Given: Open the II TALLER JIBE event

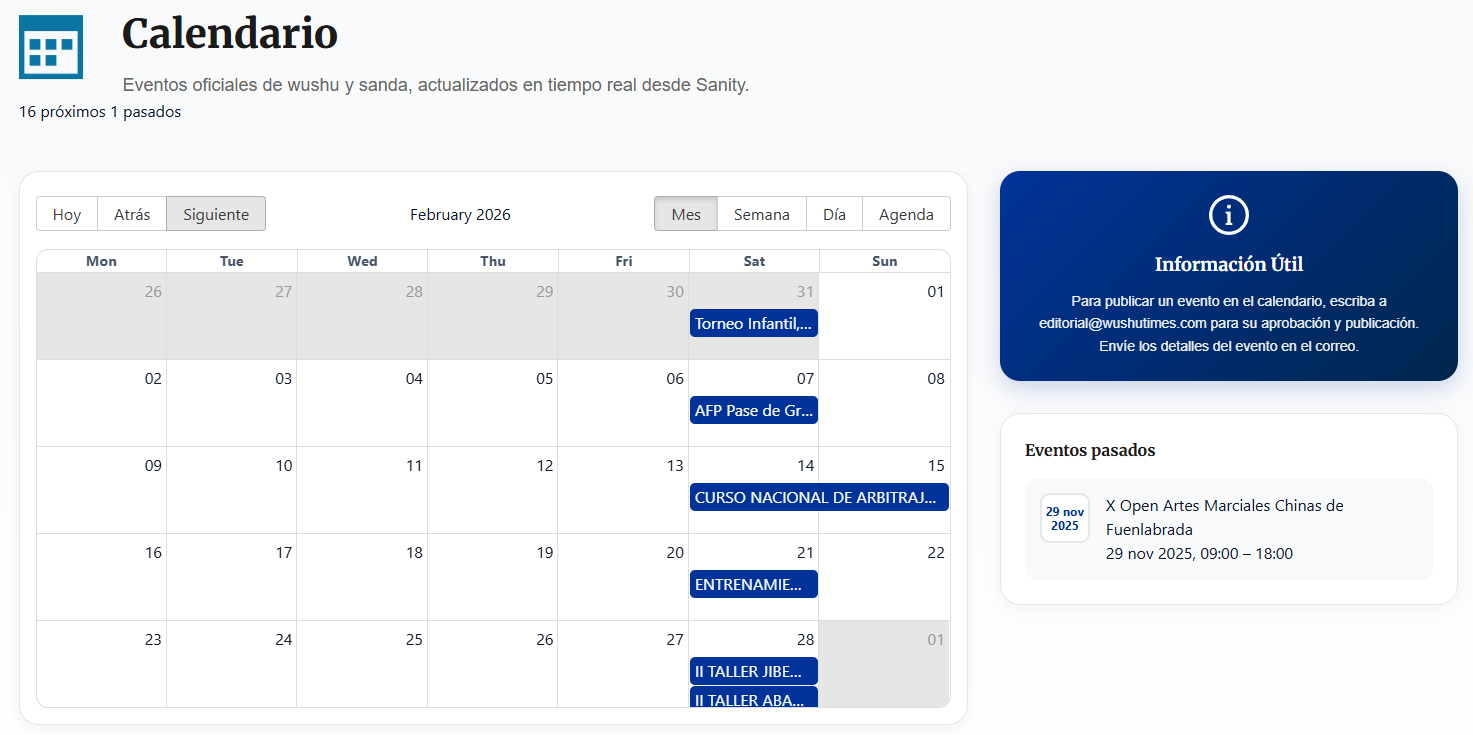Looking at the screenshot, I should (x=753, y=671).
